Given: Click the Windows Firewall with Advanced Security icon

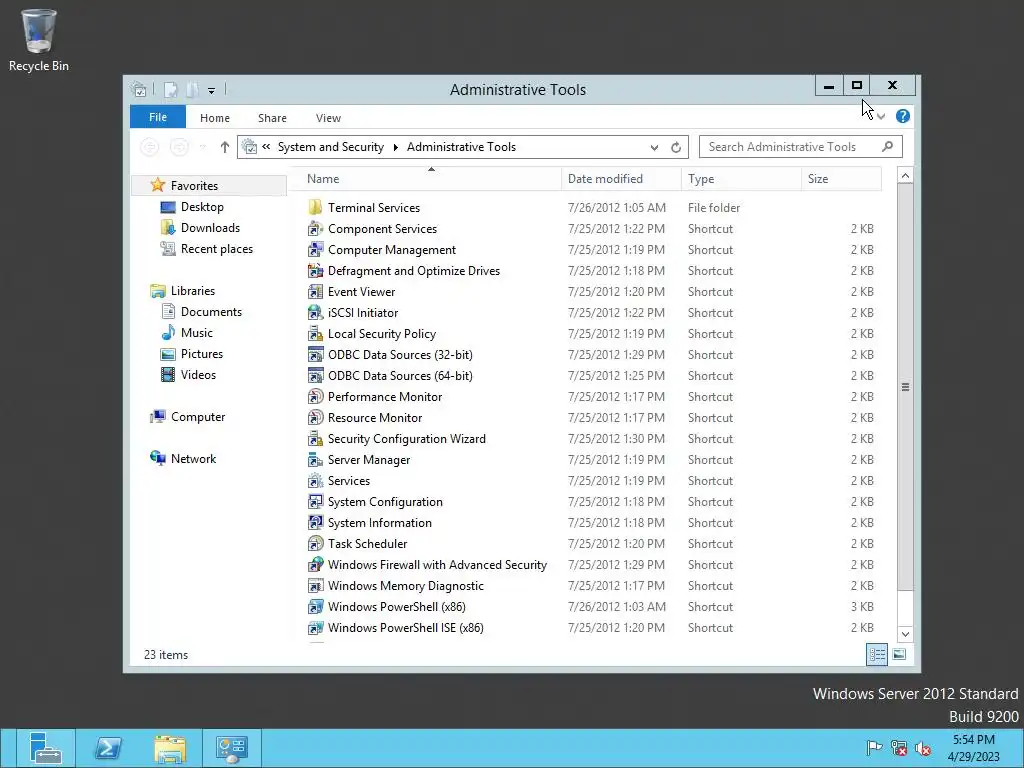Looking at the screenshot, I should pyautogui.click(x=315, y=565).
